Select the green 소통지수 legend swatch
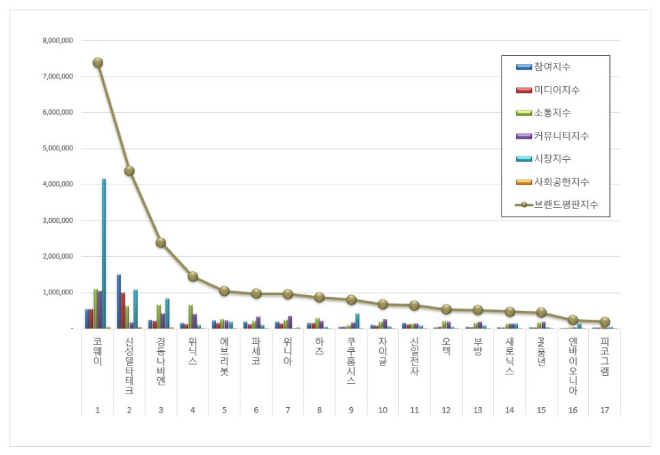The height and width of the screenshot is (455, 660). [523, 113]
